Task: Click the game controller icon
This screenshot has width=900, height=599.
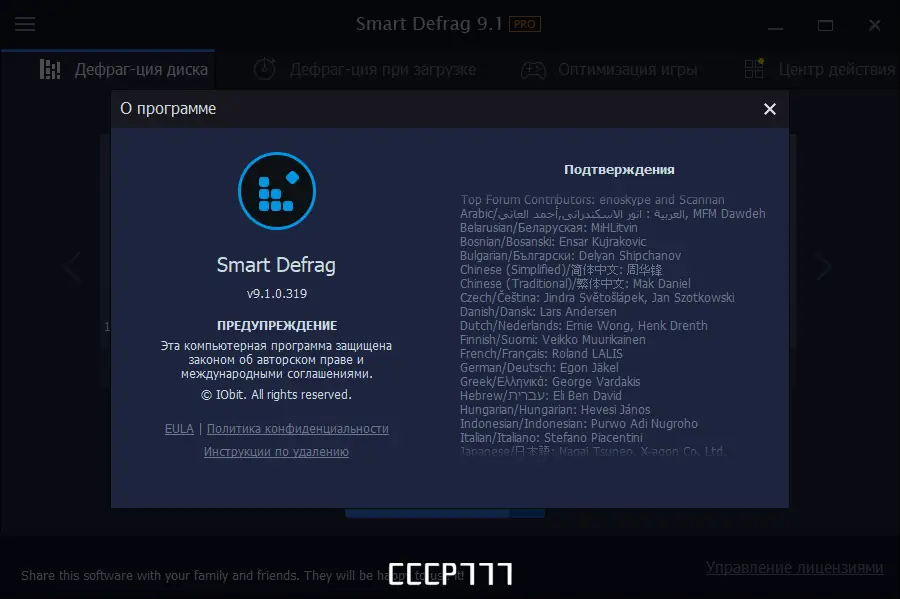Action: pos(533,70)
